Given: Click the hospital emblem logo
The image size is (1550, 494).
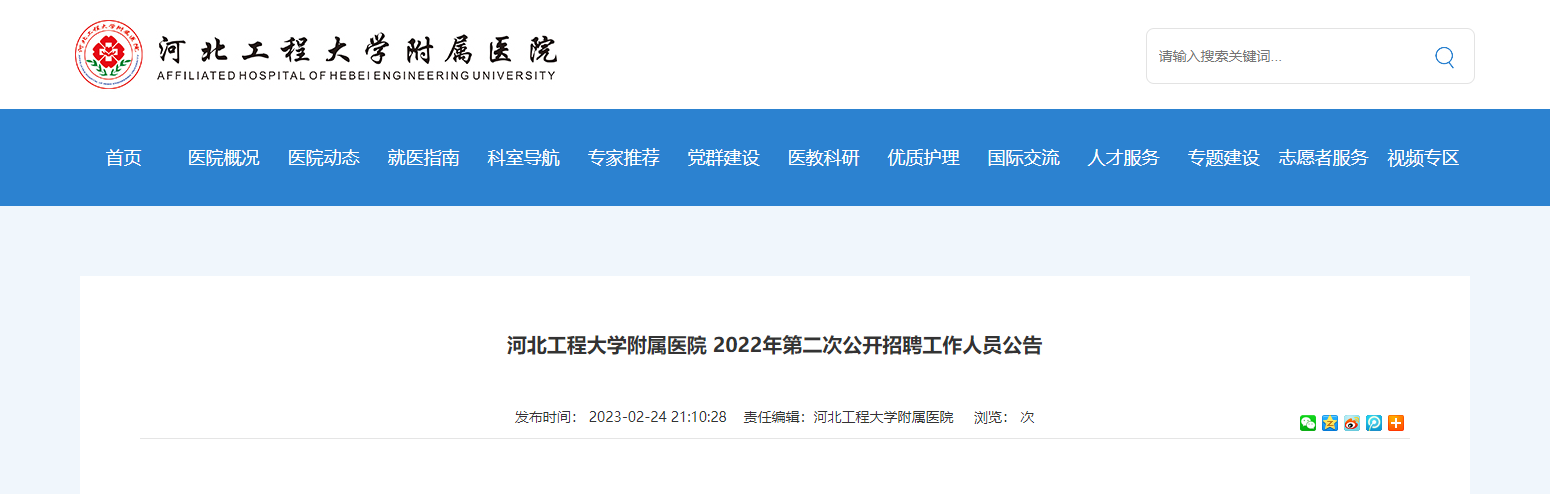Looking at the screenshot, I should click(x=110, y=55).
